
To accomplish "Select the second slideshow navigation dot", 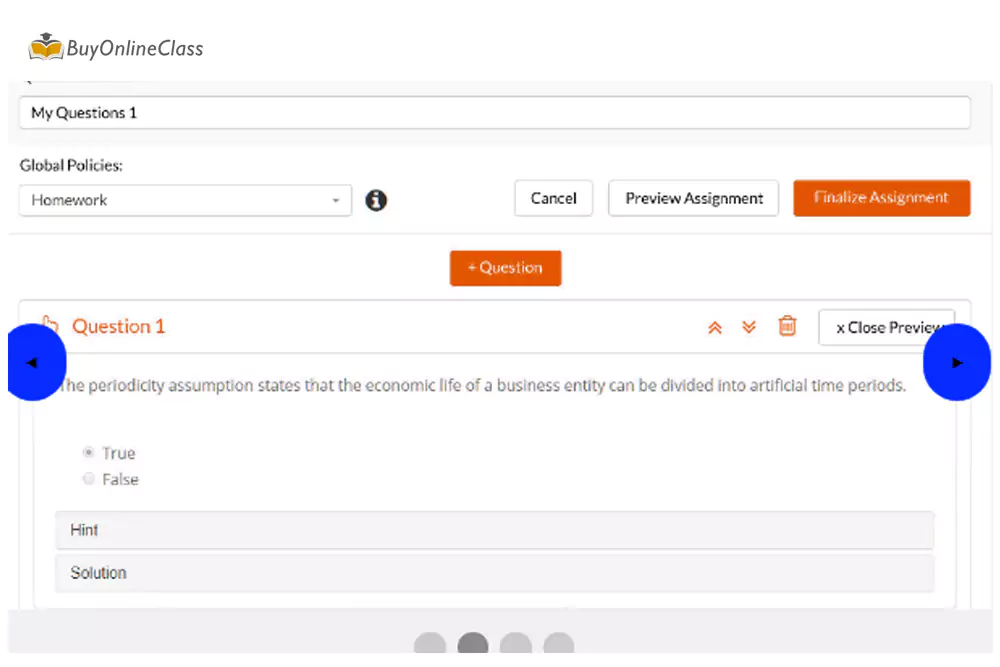I will [472, 643].
